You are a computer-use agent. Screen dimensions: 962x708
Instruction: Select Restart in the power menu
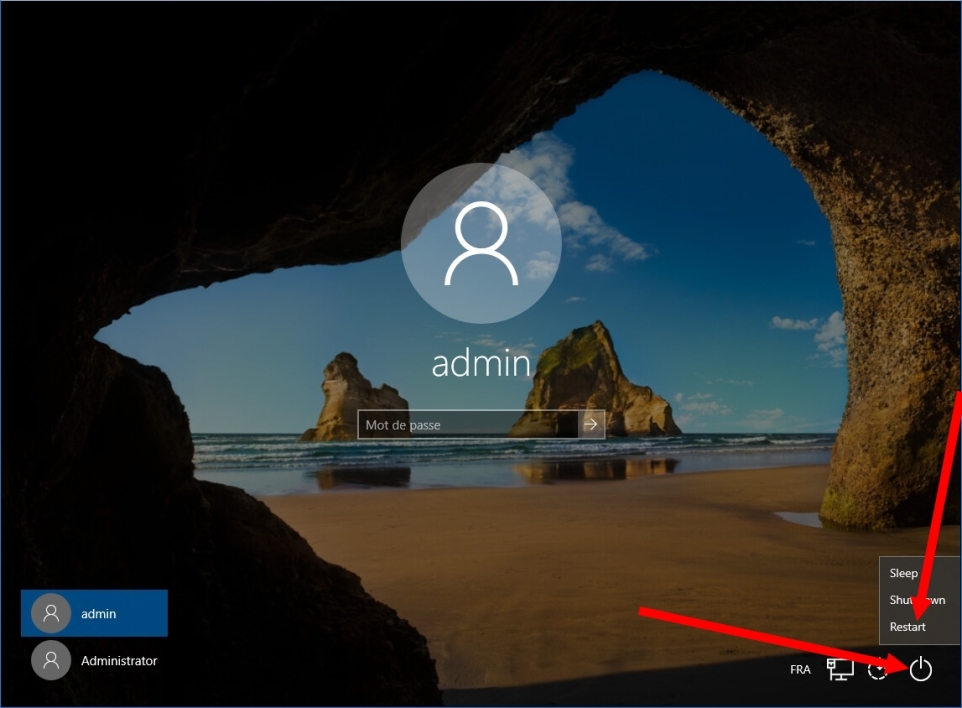tap(908, 627)
